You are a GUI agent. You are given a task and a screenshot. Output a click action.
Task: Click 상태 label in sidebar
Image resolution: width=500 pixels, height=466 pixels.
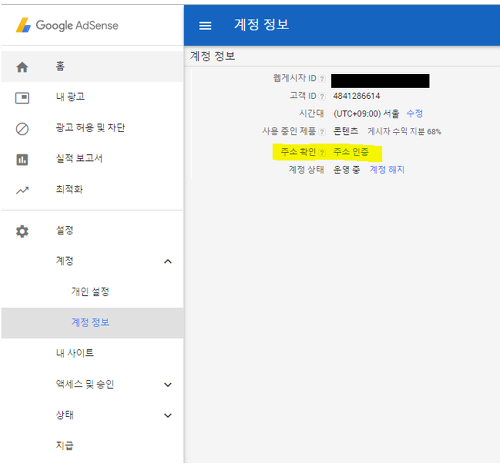[x=64, y=415]
